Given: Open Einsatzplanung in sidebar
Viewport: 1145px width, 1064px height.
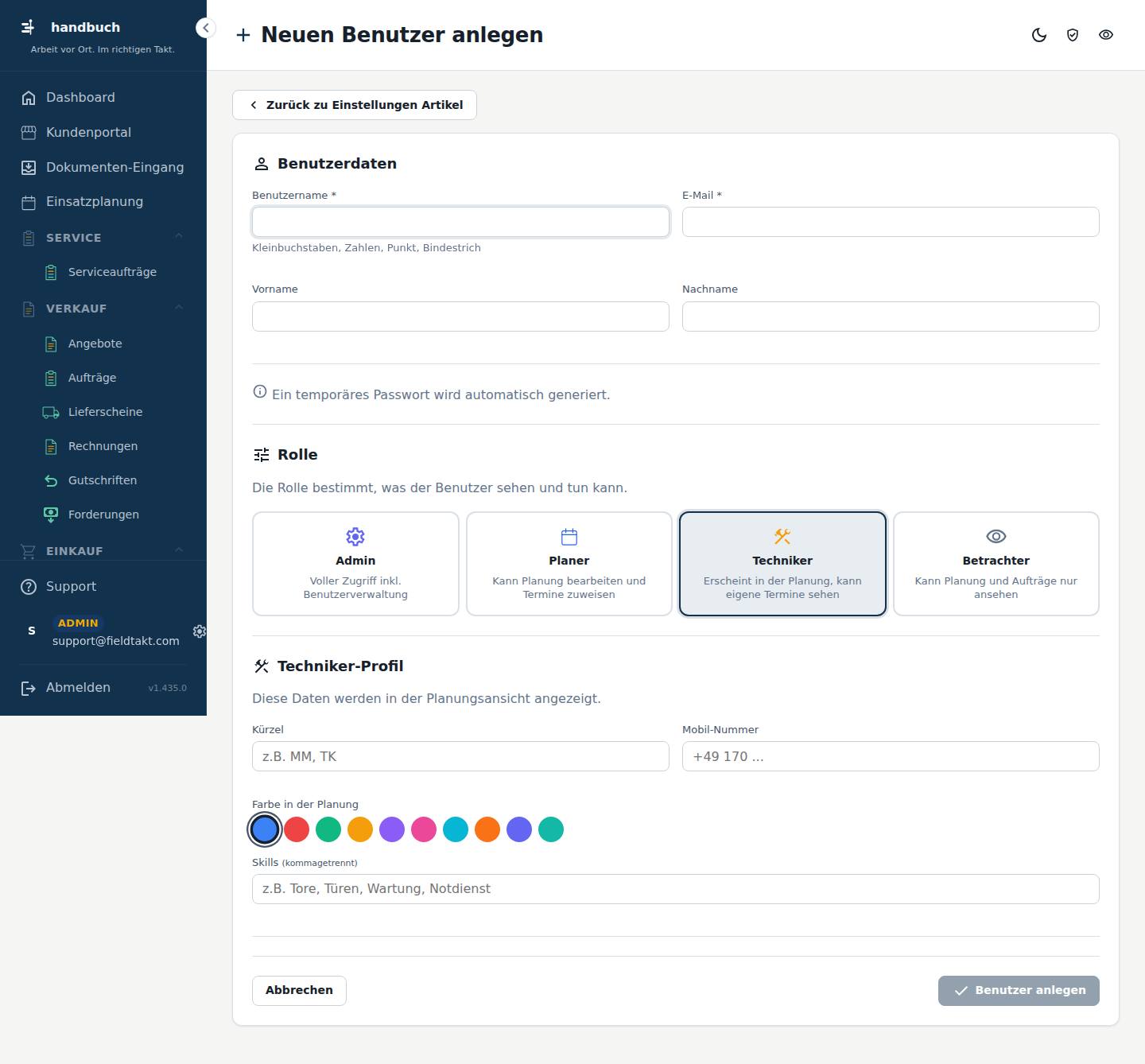Looking at the screenshot, I should pyautogui.click(x=103, y=202).
